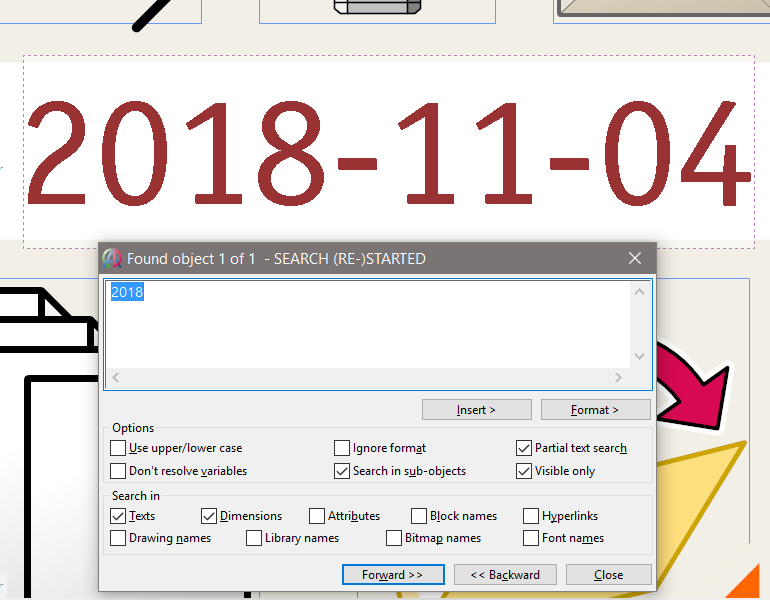Image resolution: width=770 pixels, height=600 pixels.
Task: Click the Close button
Action: (x=608, y=574)
